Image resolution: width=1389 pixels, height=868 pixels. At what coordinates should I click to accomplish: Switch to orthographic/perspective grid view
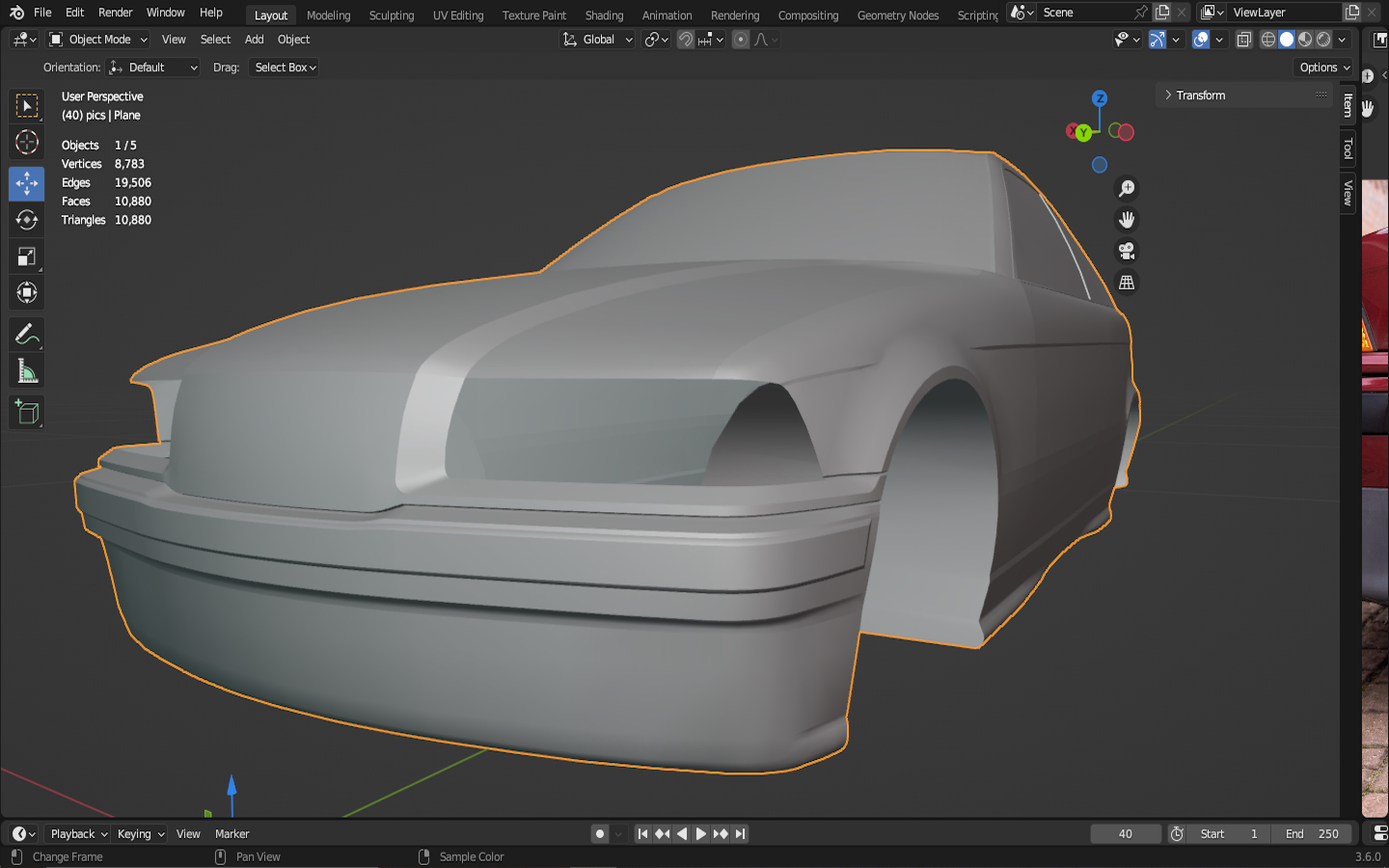click(x=1126, y=283)
